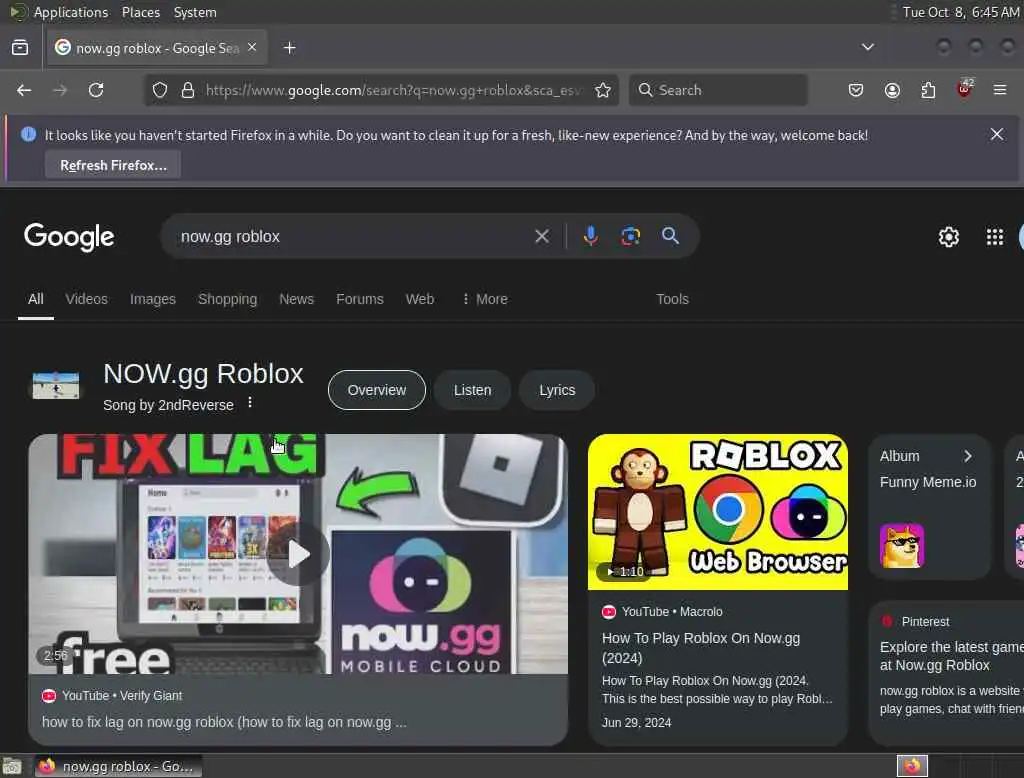This screenshot has width=1024, height=778.
Task: Open Firefox tracking protection shield
Action: point(160,90)
